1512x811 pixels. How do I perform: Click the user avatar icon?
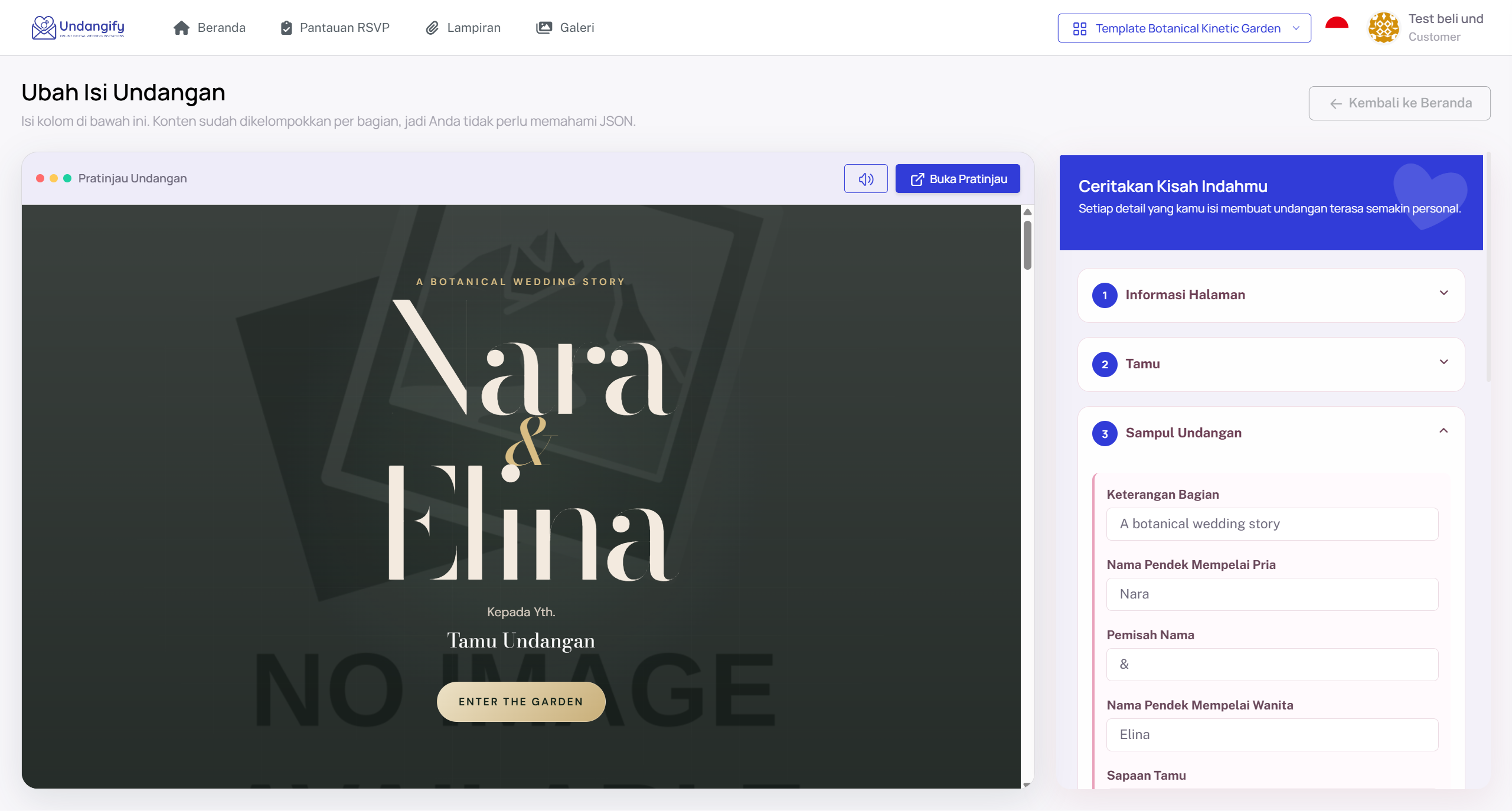click(x=1383, y=28)
